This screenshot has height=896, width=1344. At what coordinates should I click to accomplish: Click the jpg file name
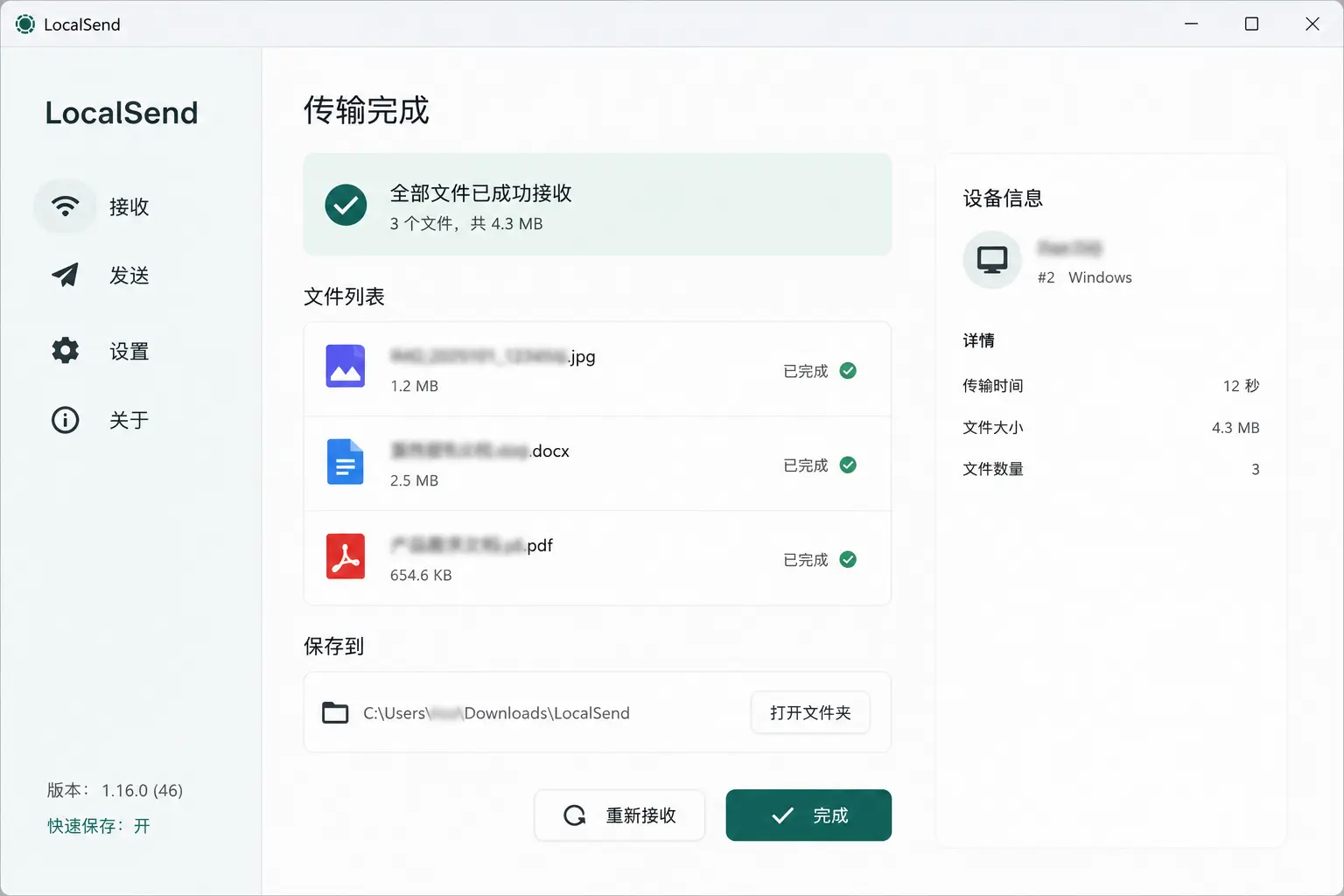[x=493, y=356]
